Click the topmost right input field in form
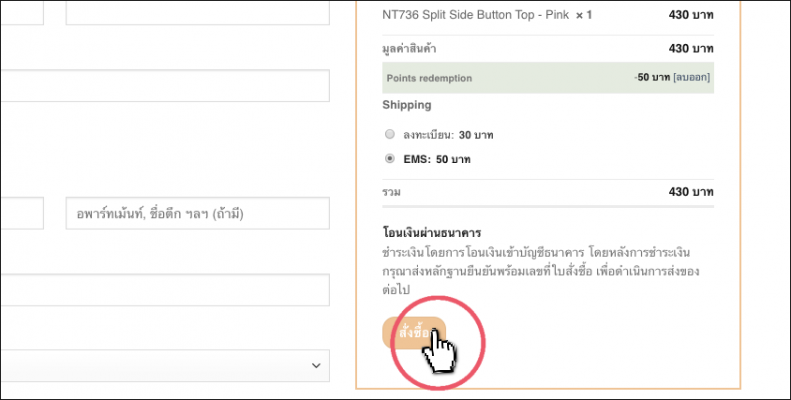 click(x=197, y=12)
